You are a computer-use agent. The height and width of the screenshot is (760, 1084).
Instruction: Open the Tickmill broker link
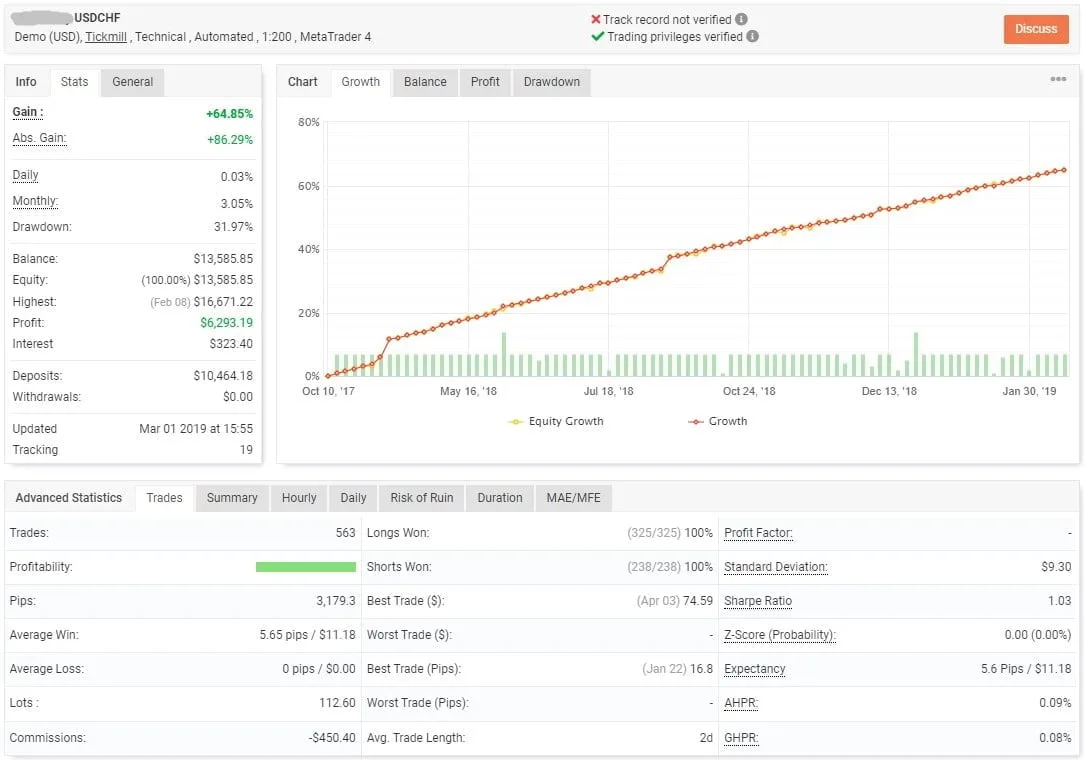(105, 37)
